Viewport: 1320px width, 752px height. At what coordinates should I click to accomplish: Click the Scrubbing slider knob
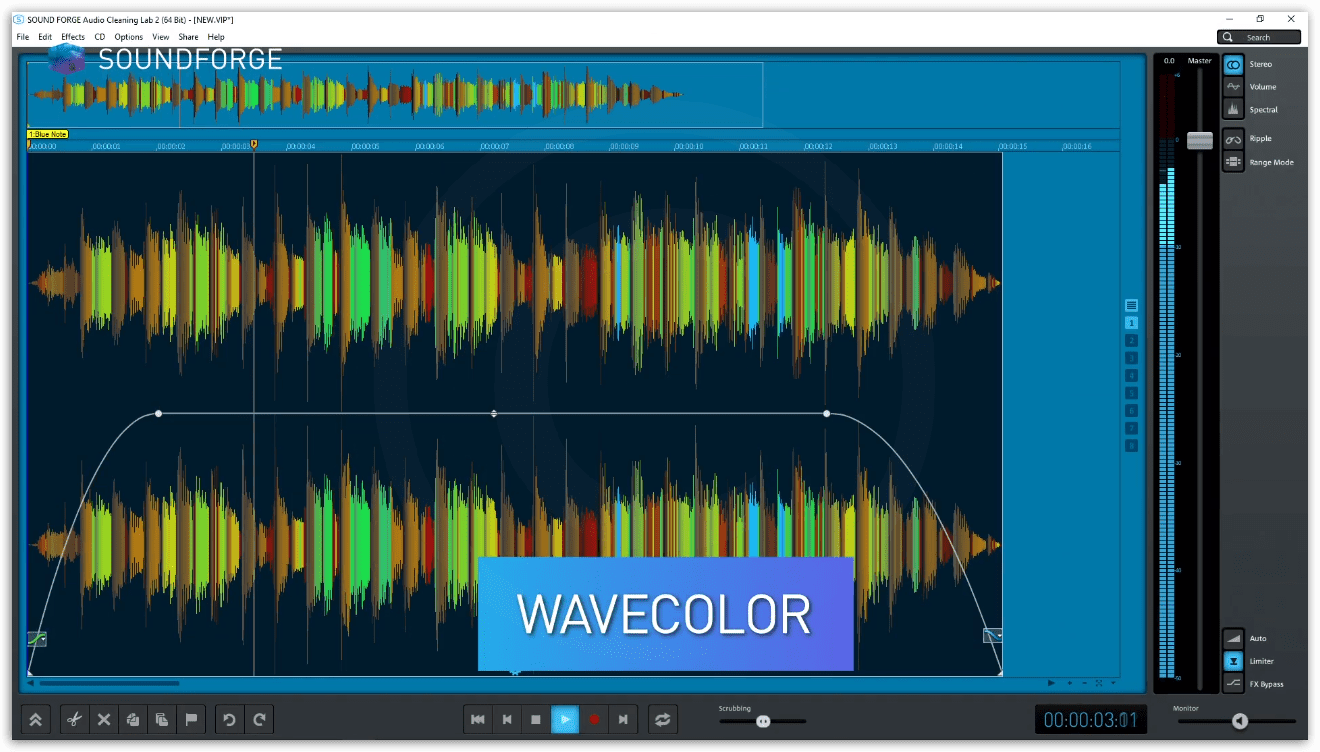pos(763,720)
